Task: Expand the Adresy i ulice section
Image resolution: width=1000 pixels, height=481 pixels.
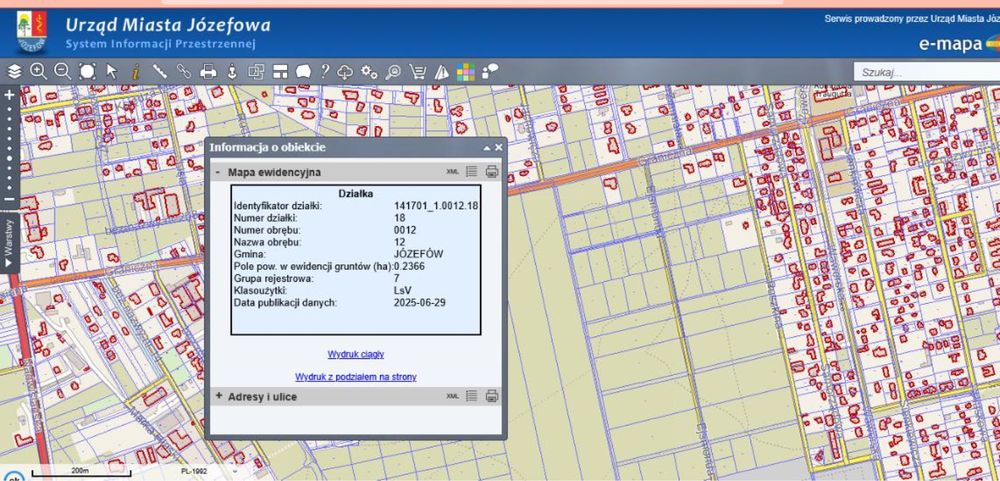Action: (x=219, y=396)
